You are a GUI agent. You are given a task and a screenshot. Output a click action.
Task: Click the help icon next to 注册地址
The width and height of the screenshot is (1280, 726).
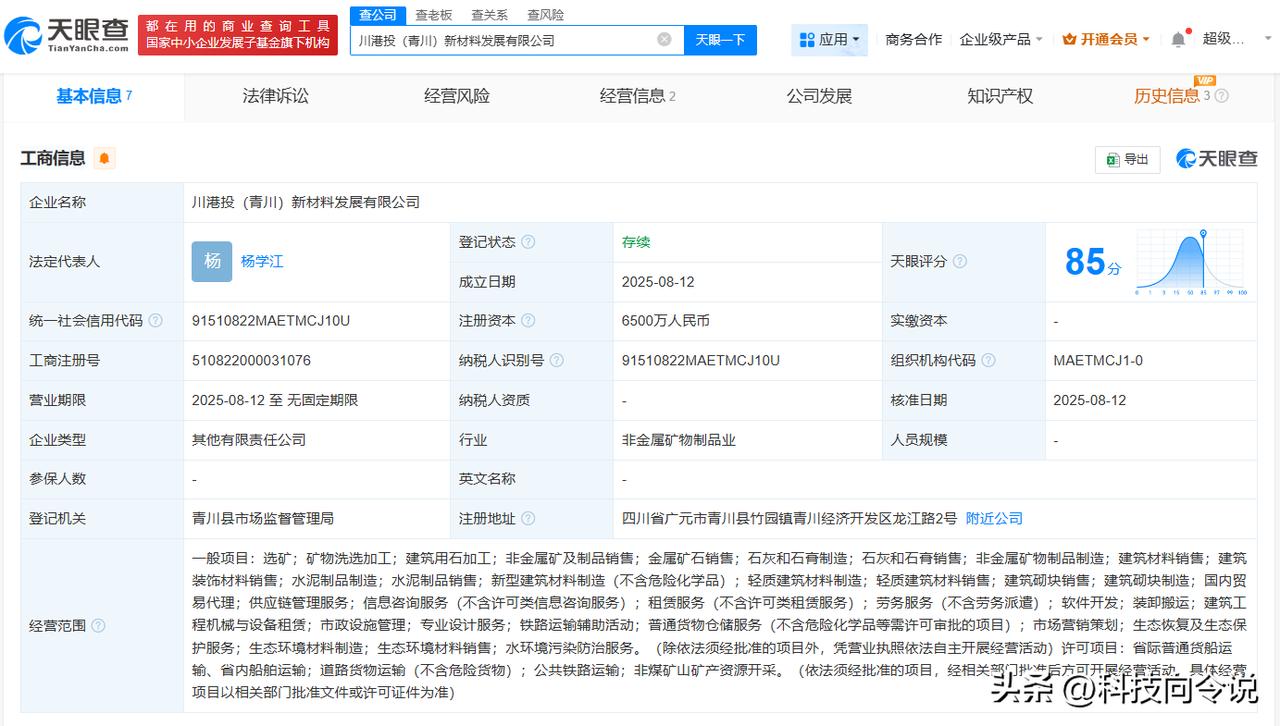[x=528, y=518]
